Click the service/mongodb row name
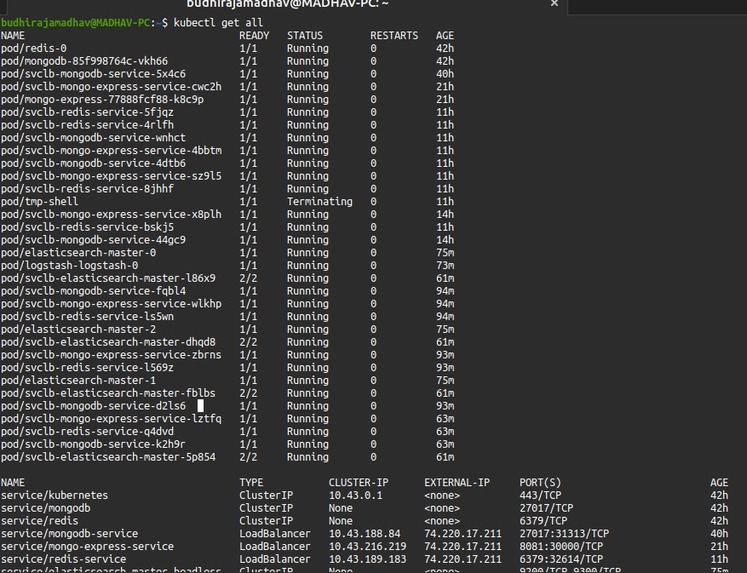This screenshot has width=747, height=573. pos(46,508)
